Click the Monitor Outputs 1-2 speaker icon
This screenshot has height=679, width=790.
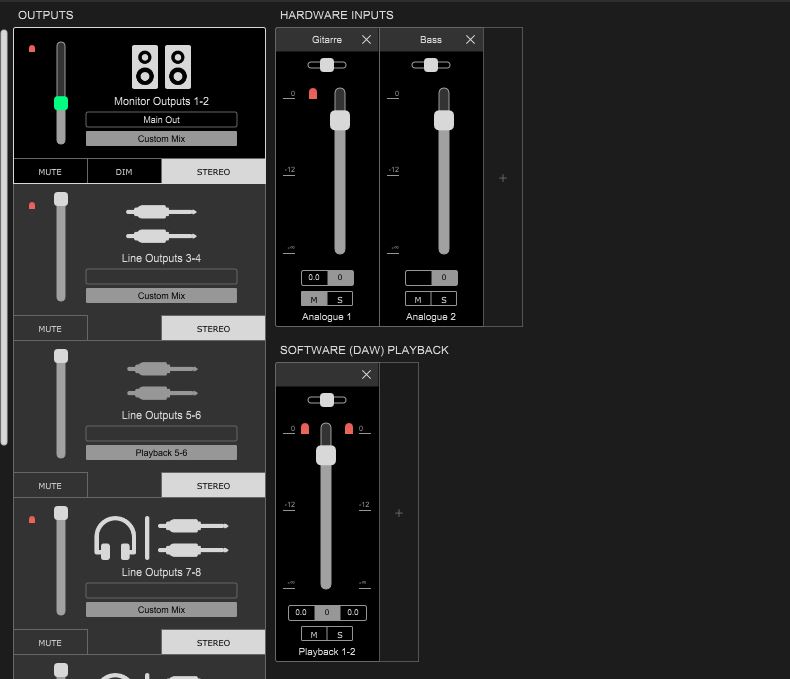161,67
